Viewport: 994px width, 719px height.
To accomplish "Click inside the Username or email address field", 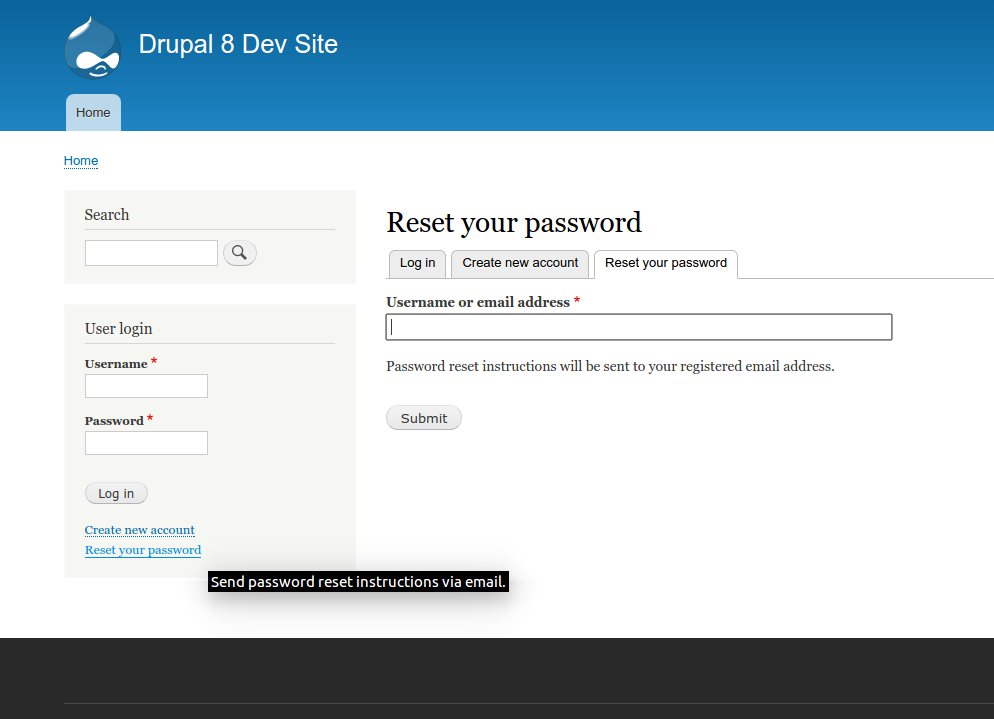I will [638, 326].
